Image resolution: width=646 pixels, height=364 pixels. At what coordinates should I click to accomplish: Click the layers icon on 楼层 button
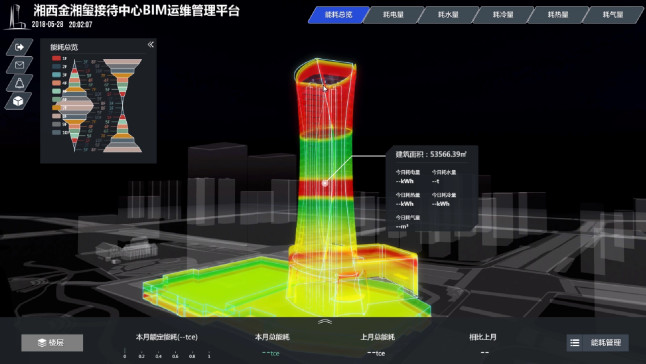[42, 343]
